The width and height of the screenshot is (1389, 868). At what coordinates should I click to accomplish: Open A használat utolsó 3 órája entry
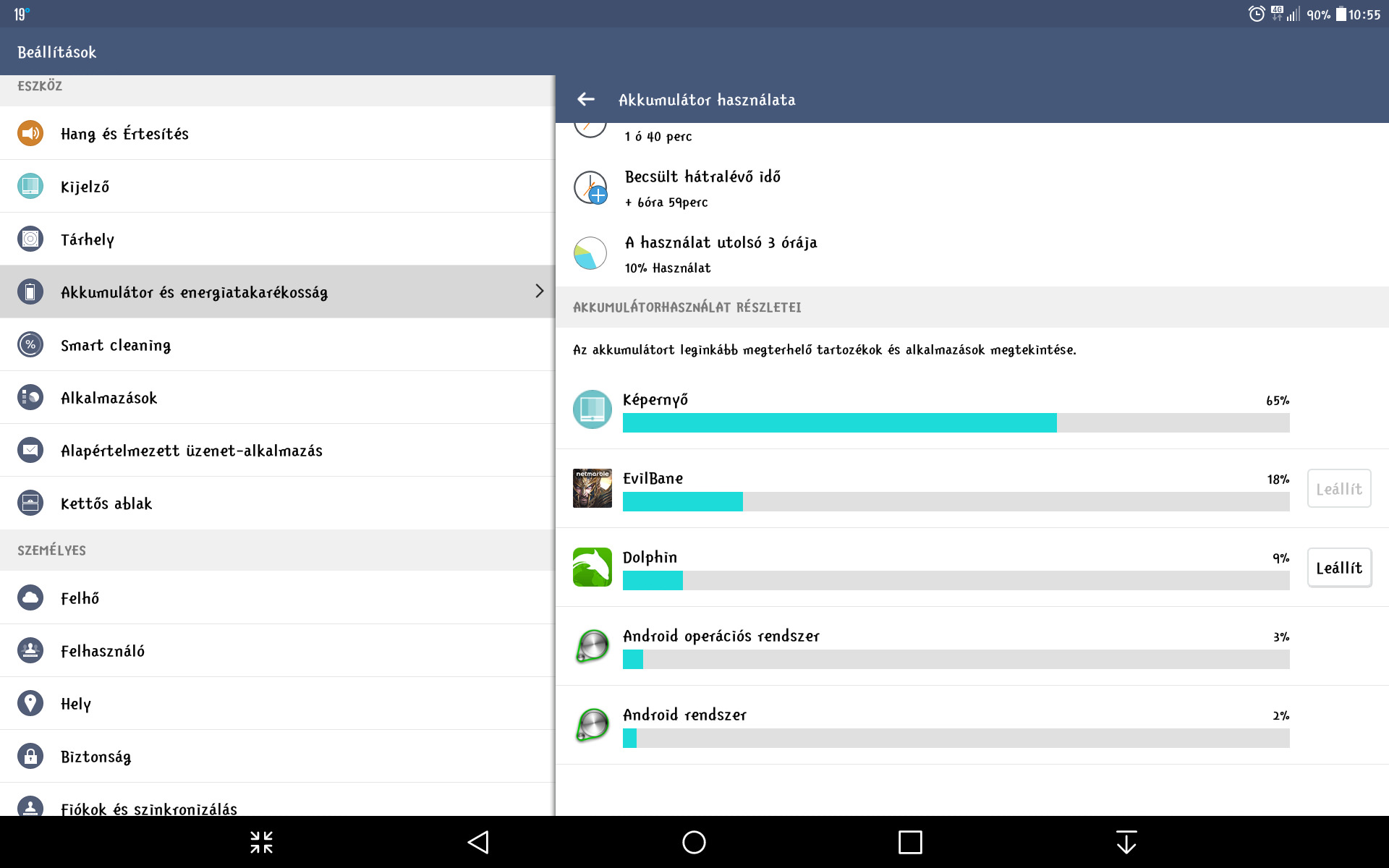[x=972, y=254]
